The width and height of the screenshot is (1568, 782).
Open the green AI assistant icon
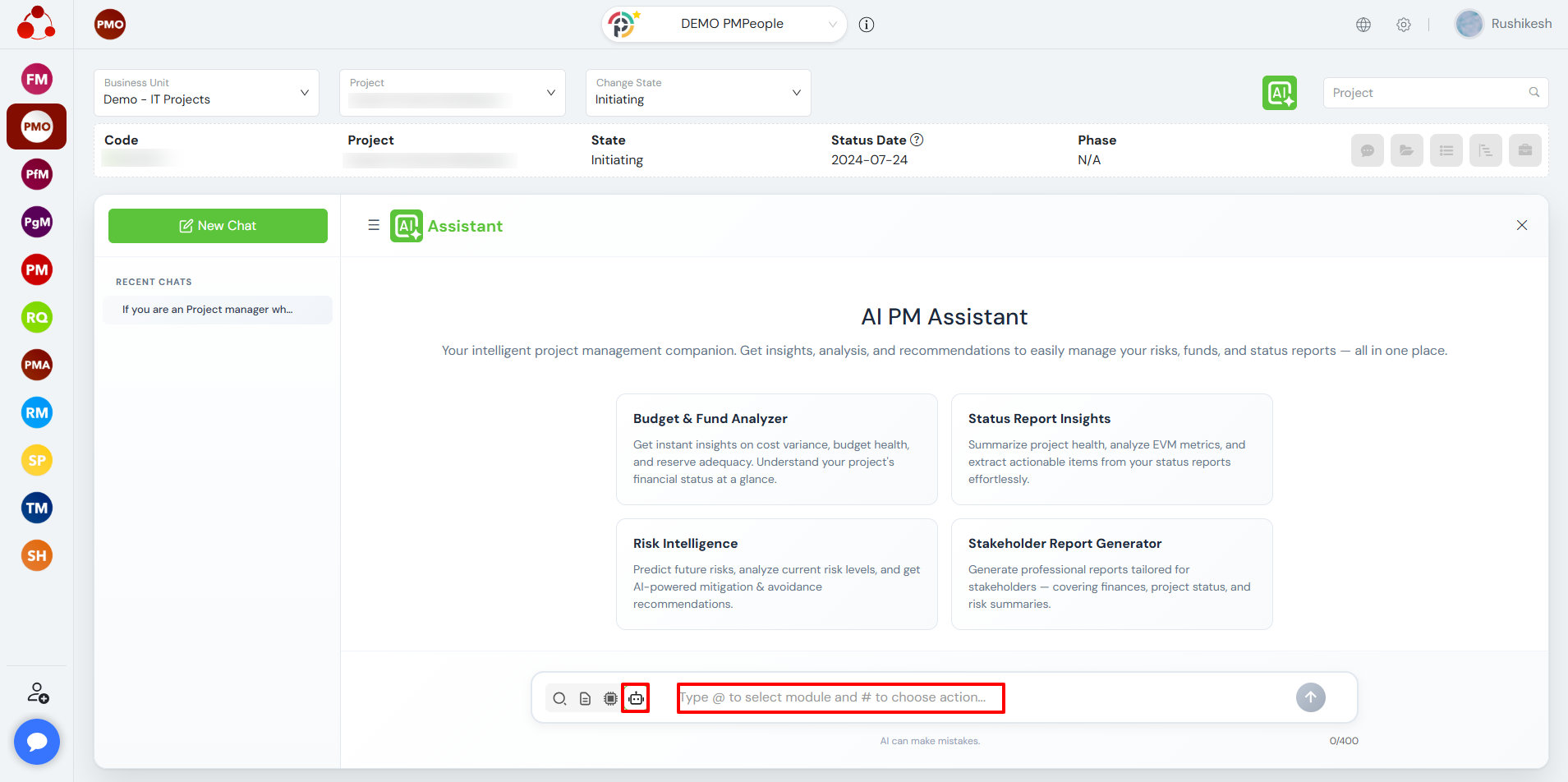[x=1279, y=93]
